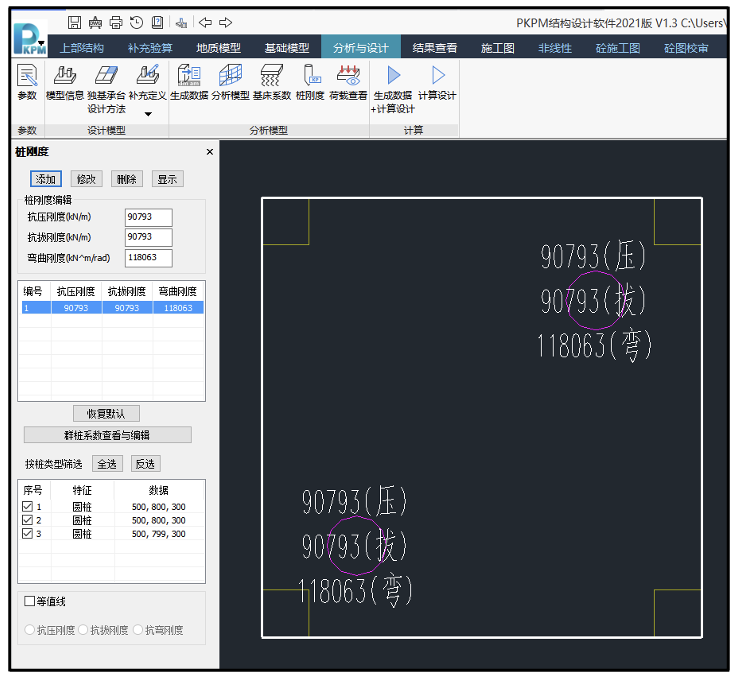This screenshot has width=742, height=682.
Task: Select the 抗拔刚度 radio button
Action: (x=83, y=629)
